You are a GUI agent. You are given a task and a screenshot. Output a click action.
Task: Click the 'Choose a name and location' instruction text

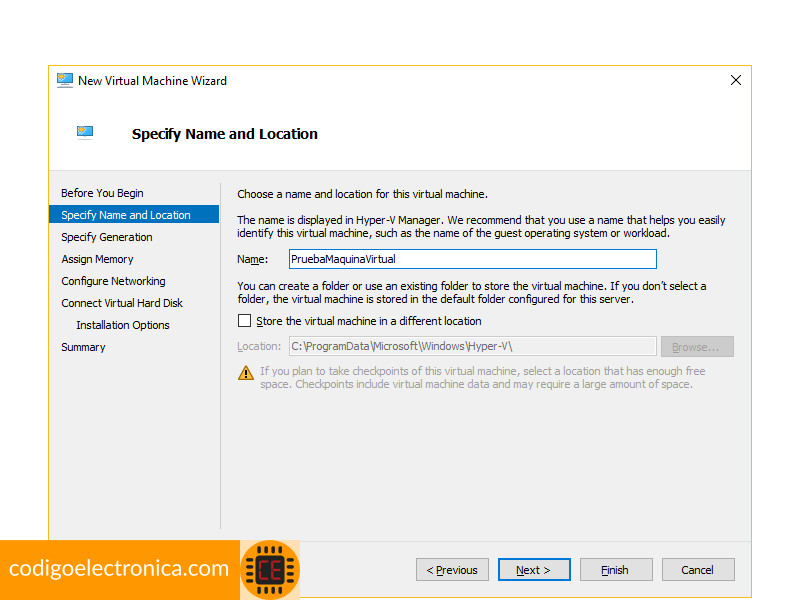(x=362, y=194)
